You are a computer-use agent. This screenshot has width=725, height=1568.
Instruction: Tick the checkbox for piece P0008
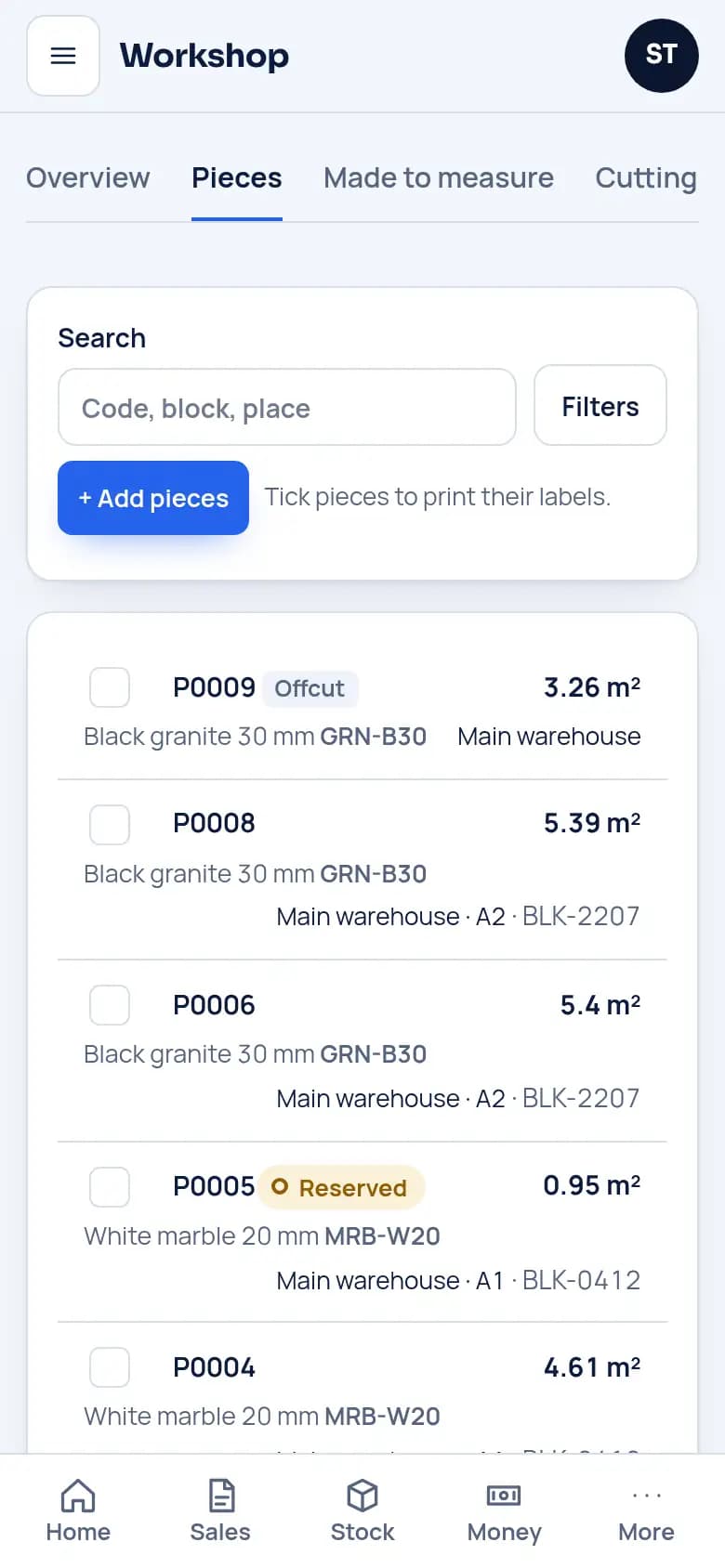point(110,824)
